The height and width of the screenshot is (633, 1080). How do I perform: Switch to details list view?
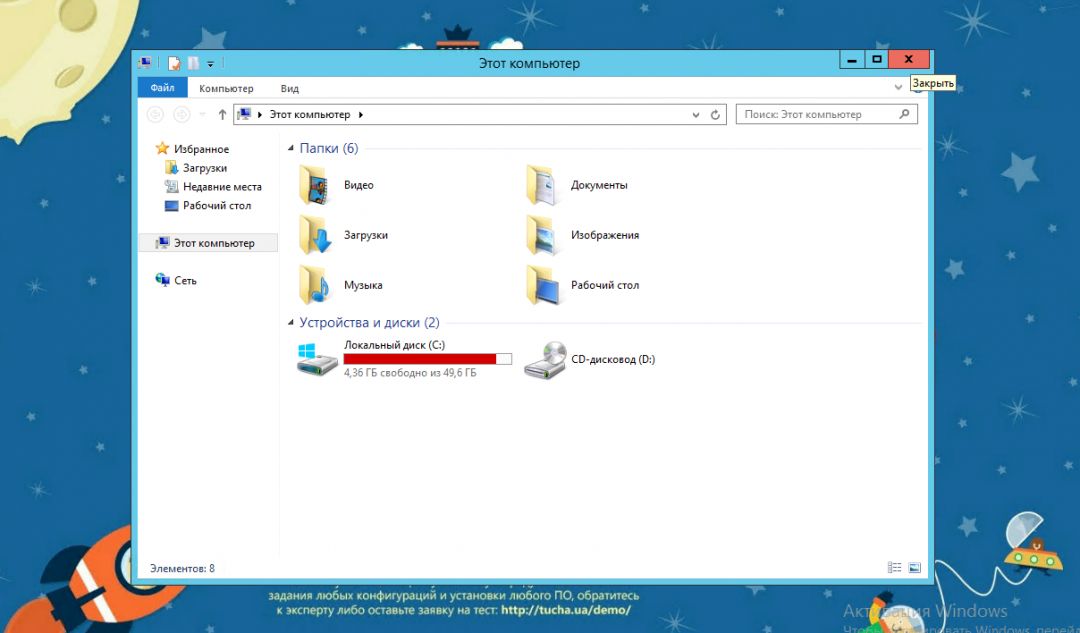tap(894, 568)
